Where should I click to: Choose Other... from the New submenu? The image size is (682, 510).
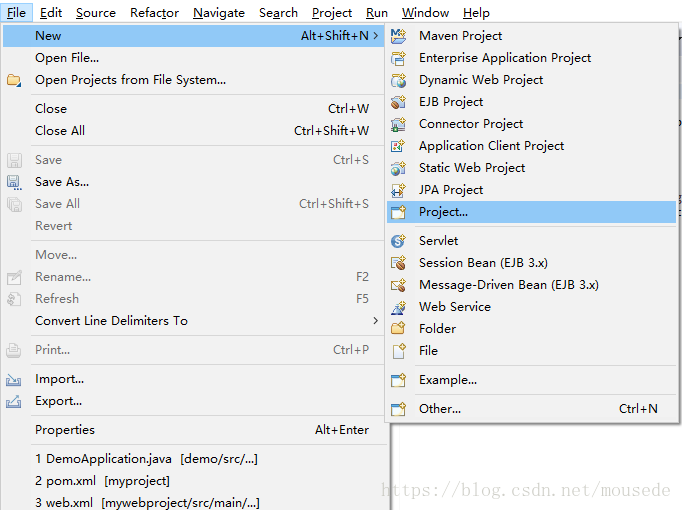click(x=440, y=408)
